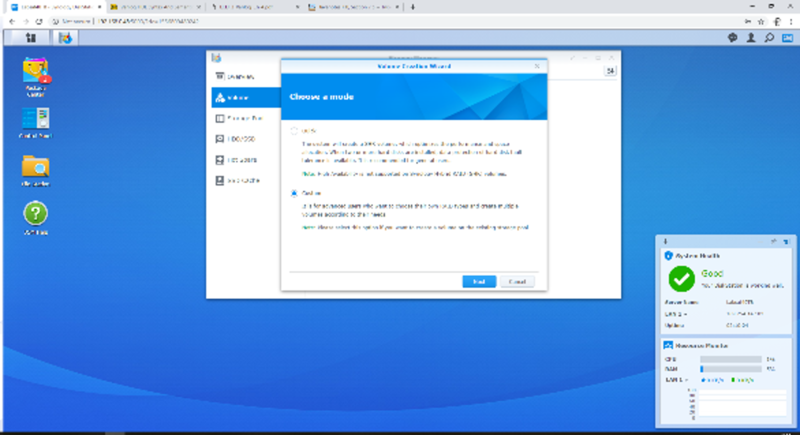Click the Storage Manager window logo icon

coord(216,58)
